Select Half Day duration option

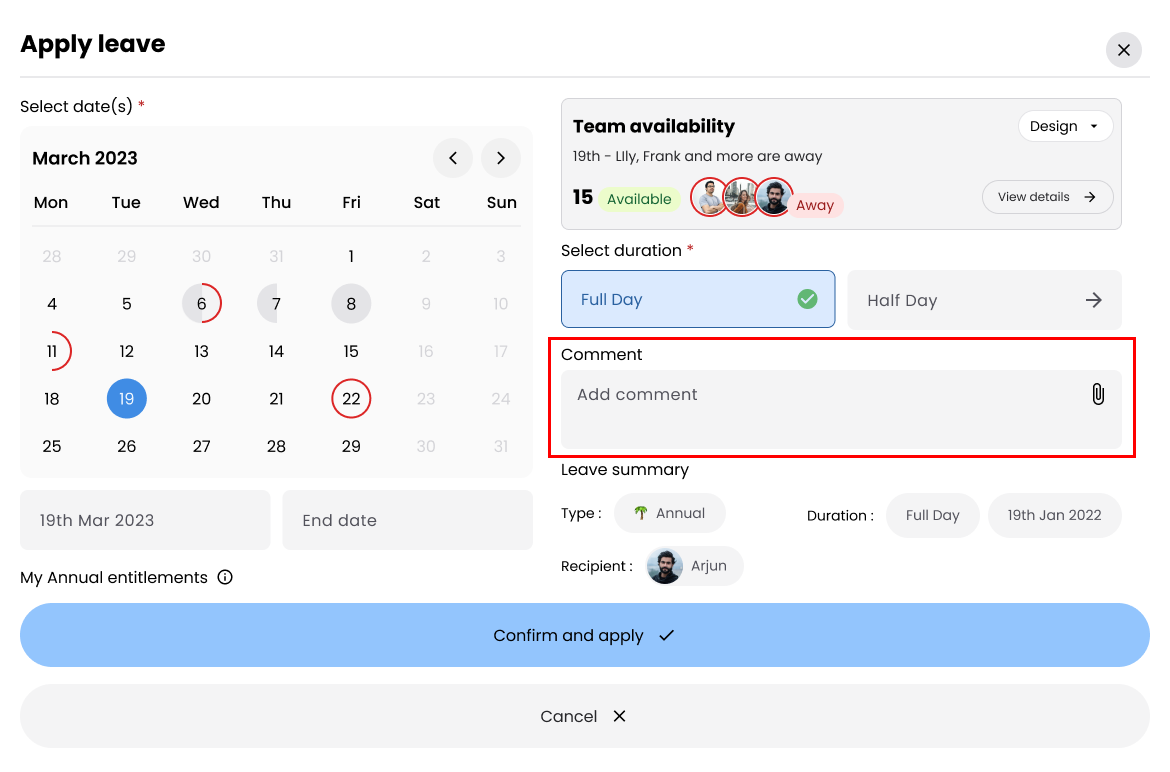(984, 300)
